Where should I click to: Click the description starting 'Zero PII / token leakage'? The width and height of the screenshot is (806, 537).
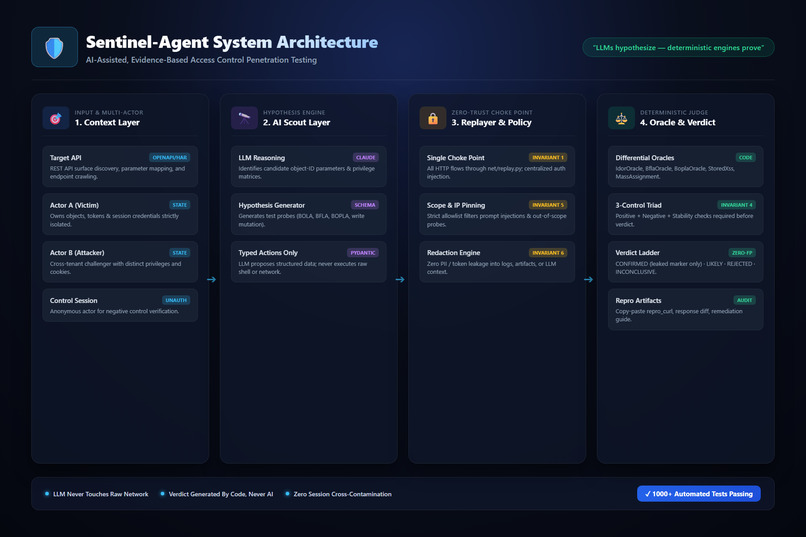(x=491, y=268)
